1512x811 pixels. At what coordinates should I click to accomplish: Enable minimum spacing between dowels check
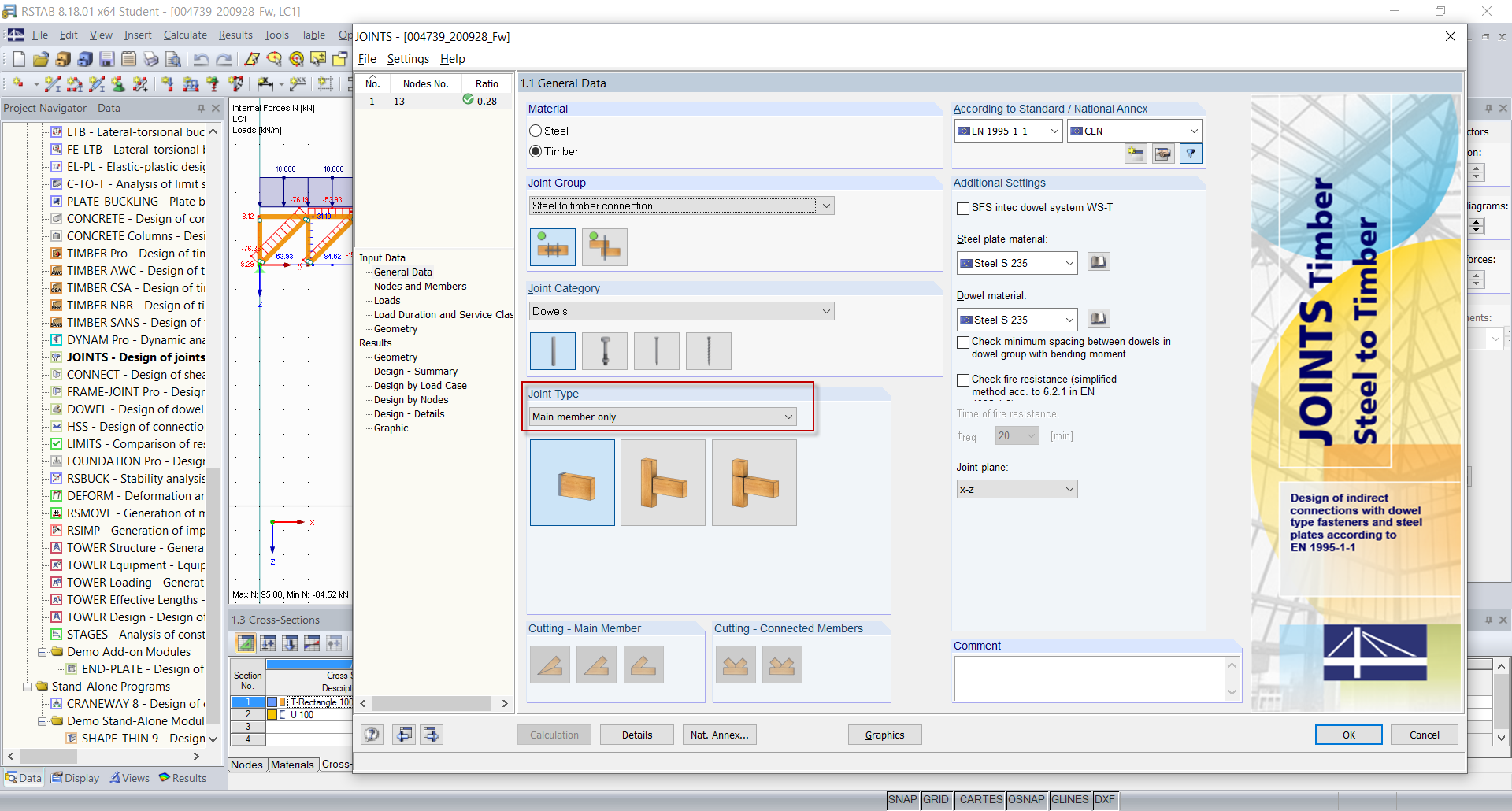(x=962, y=342)
